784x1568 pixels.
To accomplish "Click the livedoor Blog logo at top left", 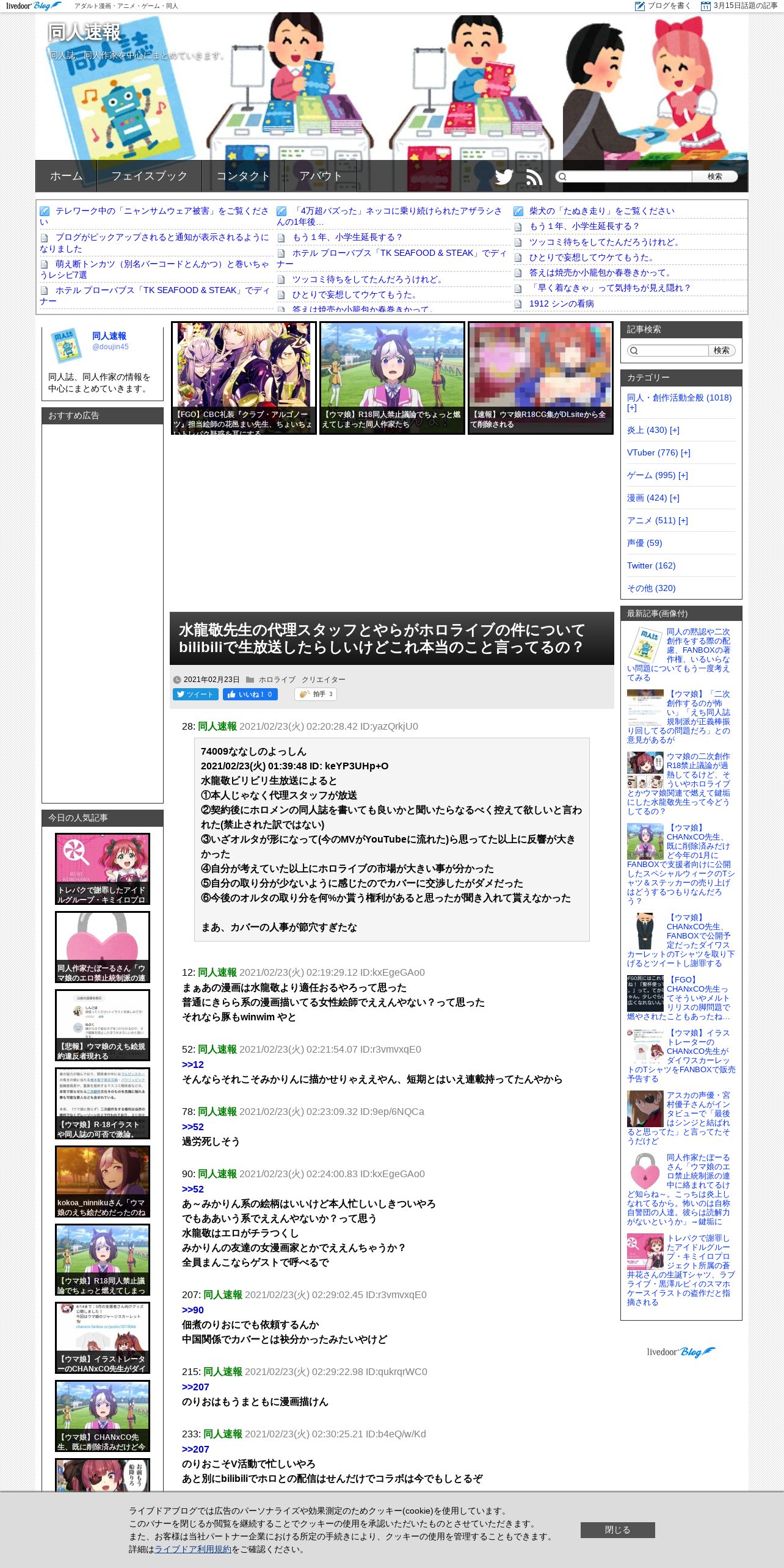I will pos(34,5).
